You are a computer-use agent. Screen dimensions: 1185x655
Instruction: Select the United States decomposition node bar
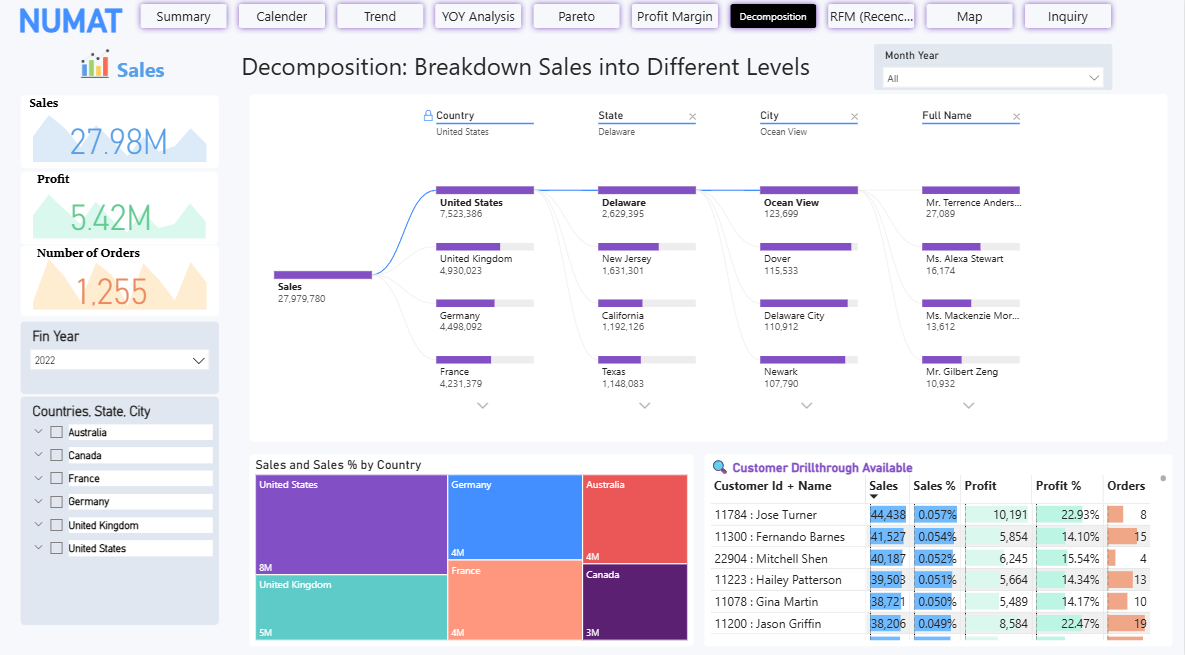(x=484, y=190)
